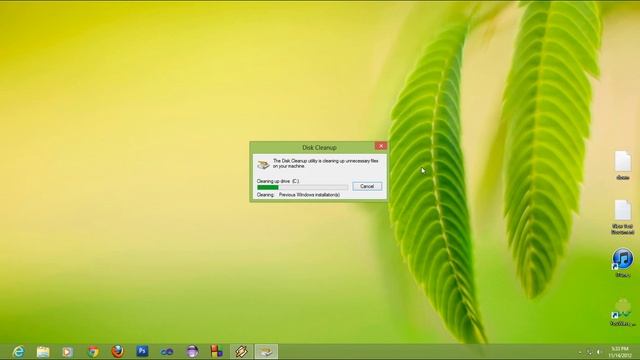
Task: Click the purple orb taskbar icon
Action: pyautogui.click(x=192, y=351)
